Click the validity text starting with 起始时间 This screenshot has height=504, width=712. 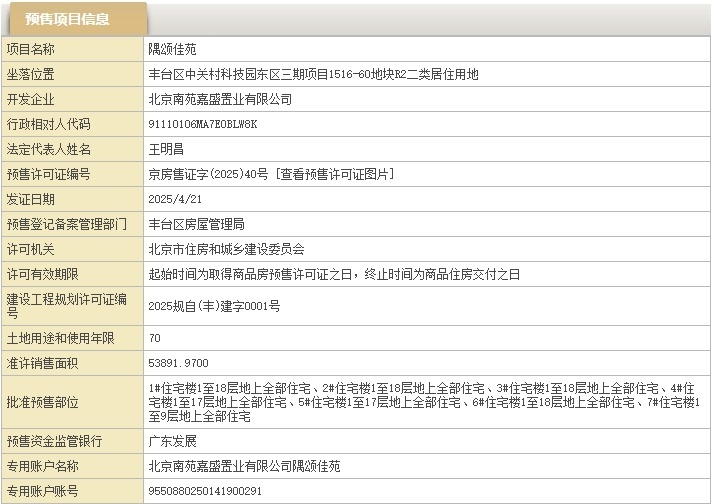[x=334, y=274]
